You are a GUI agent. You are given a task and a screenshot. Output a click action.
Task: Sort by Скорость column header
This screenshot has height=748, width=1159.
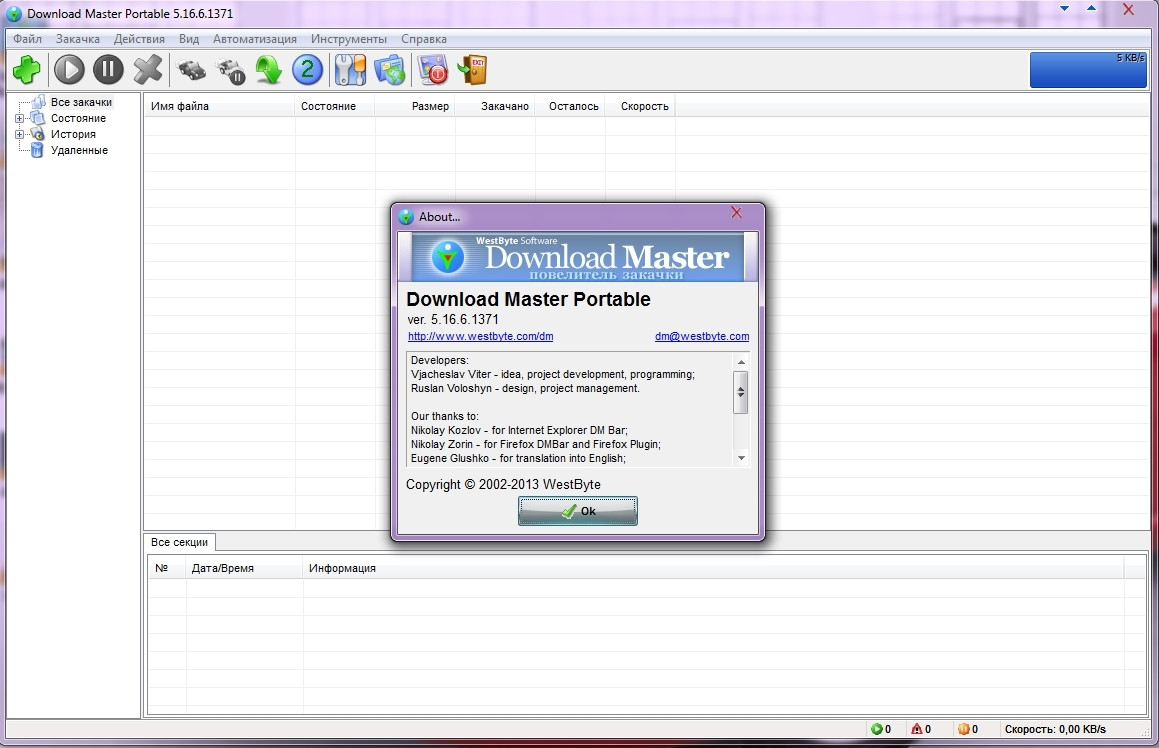pyautogui.click(x=640, y=106)
